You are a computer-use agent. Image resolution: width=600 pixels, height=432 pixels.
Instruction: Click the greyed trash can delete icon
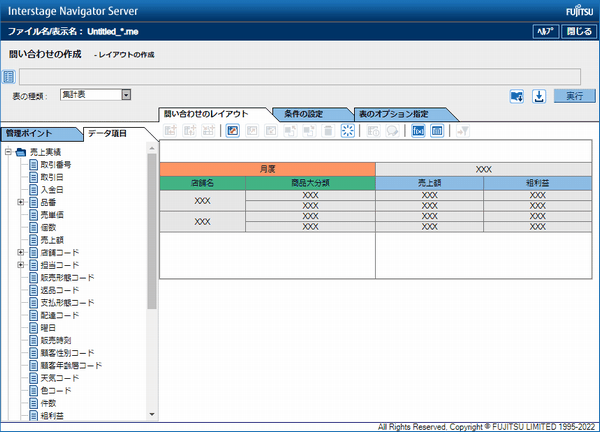(x=328, y=131)
